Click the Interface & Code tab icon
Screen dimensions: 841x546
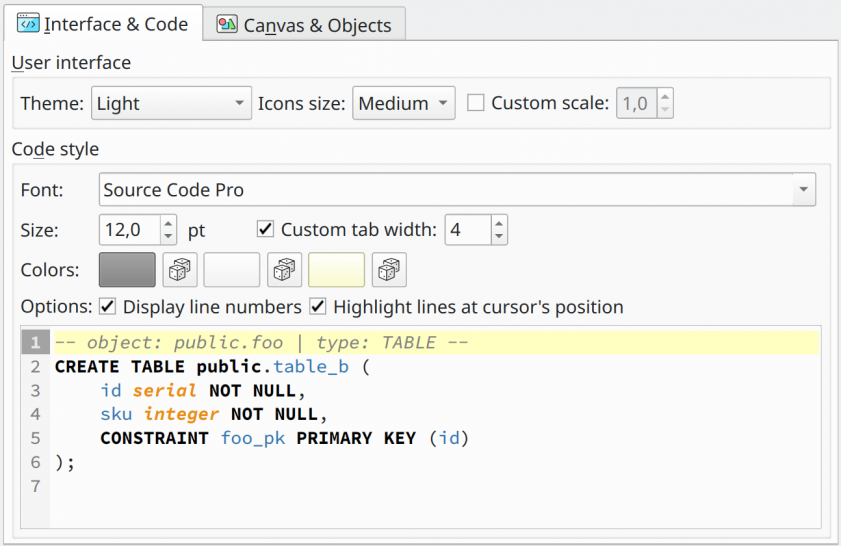click(28, 24)
